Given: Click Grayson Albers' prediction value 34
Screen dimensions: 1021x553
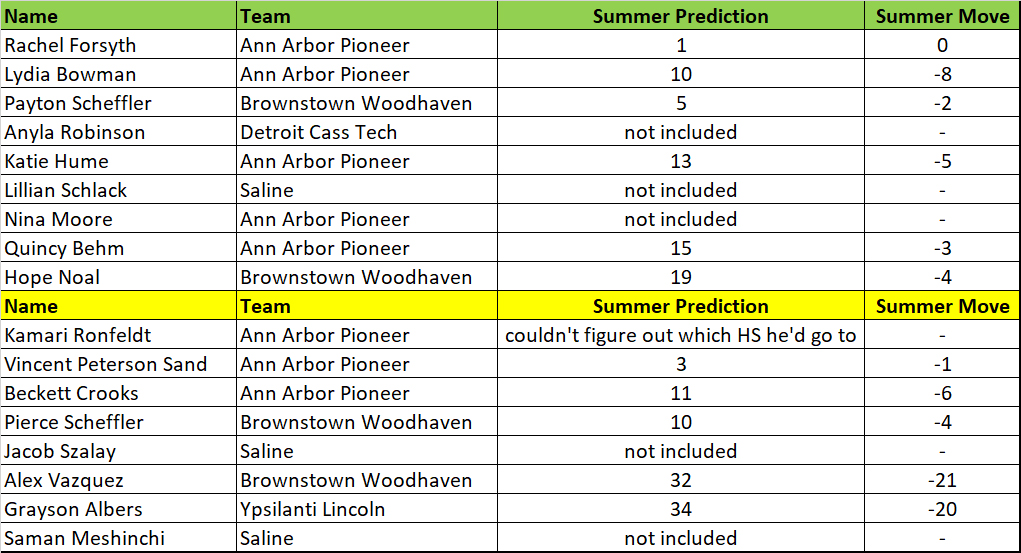Looking at the screenshot, I should pos(680,509).
